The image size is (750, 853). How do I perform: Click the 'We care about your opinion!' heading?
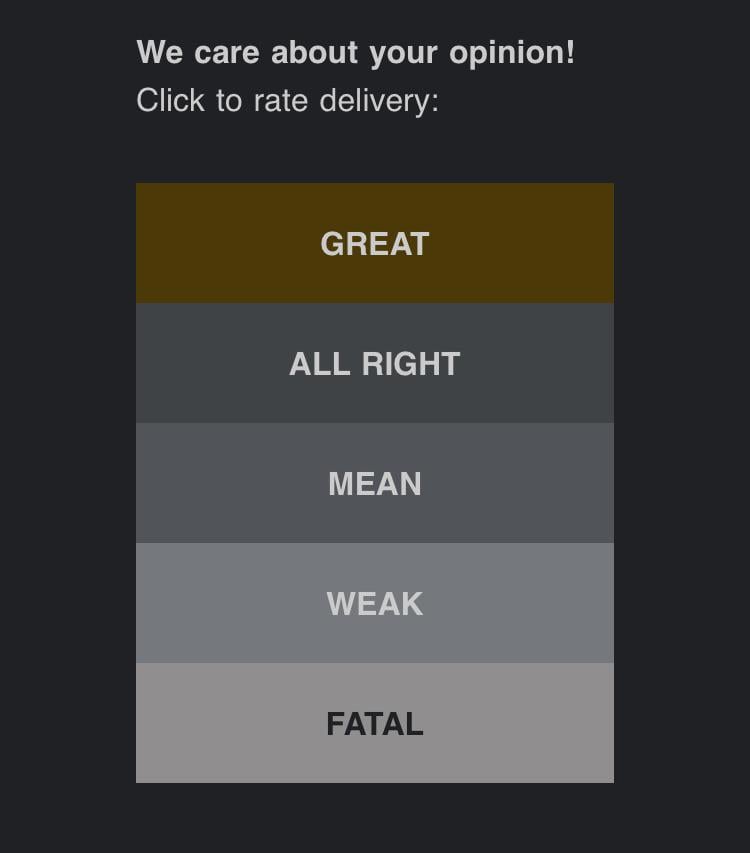[x=355, y=53]
